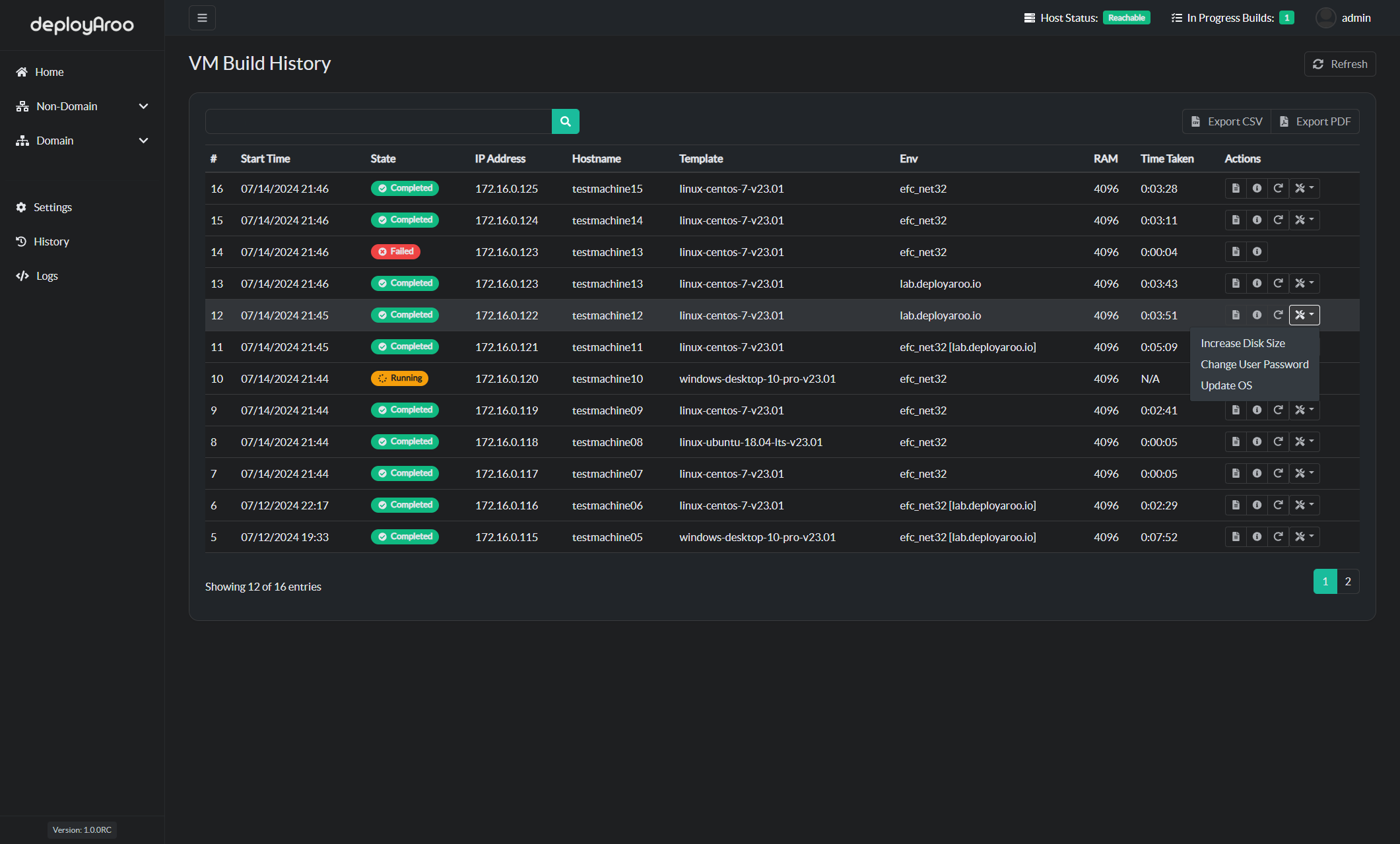The image size is (1400, 844).
Task: Select Export PDF button
Action: [1315, 121]
